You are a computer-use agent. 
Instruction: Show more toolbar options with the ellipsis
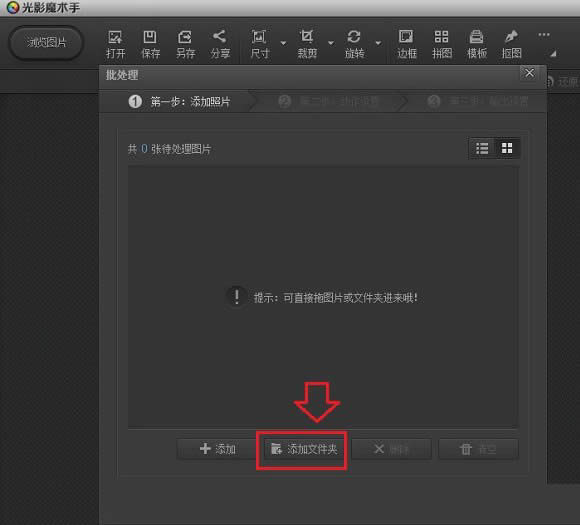click(x=544, y=35)
